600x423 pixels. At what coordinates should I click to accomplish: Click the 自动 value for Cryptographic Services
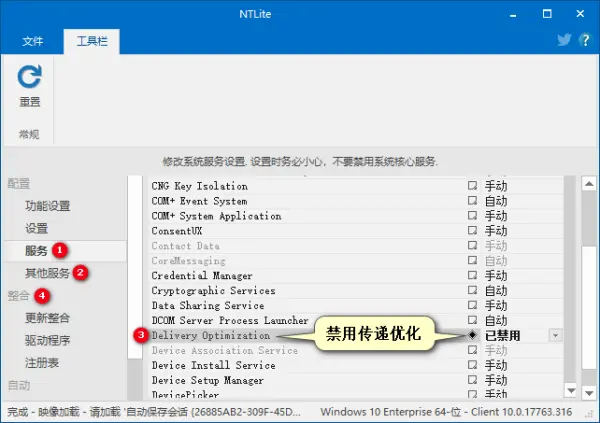tap(496, 291)
